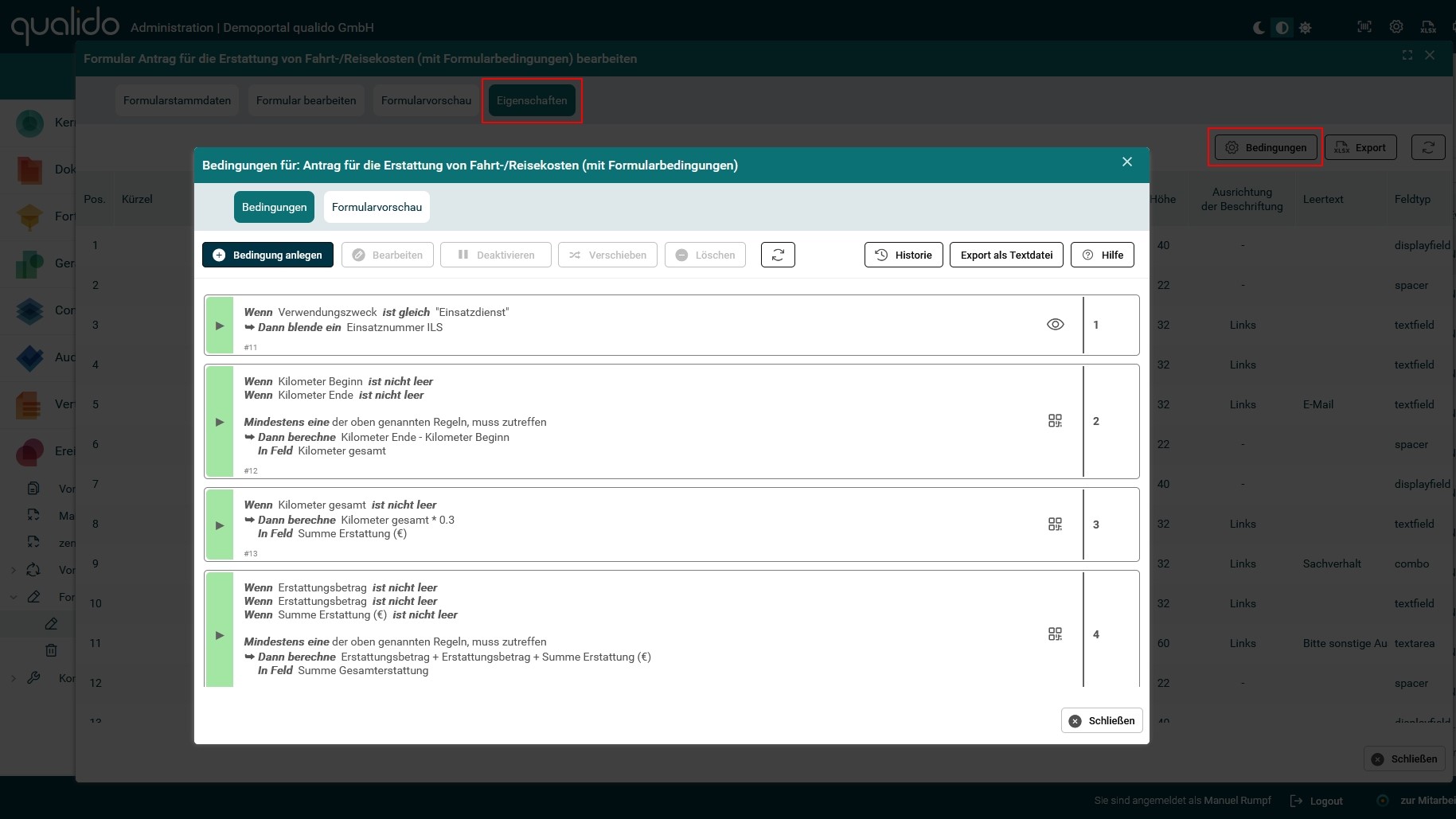The image size is (1456, 819).
Task: Open the Erei sidebar module icon
Action: pyautogui.click(x=30, y=451)
